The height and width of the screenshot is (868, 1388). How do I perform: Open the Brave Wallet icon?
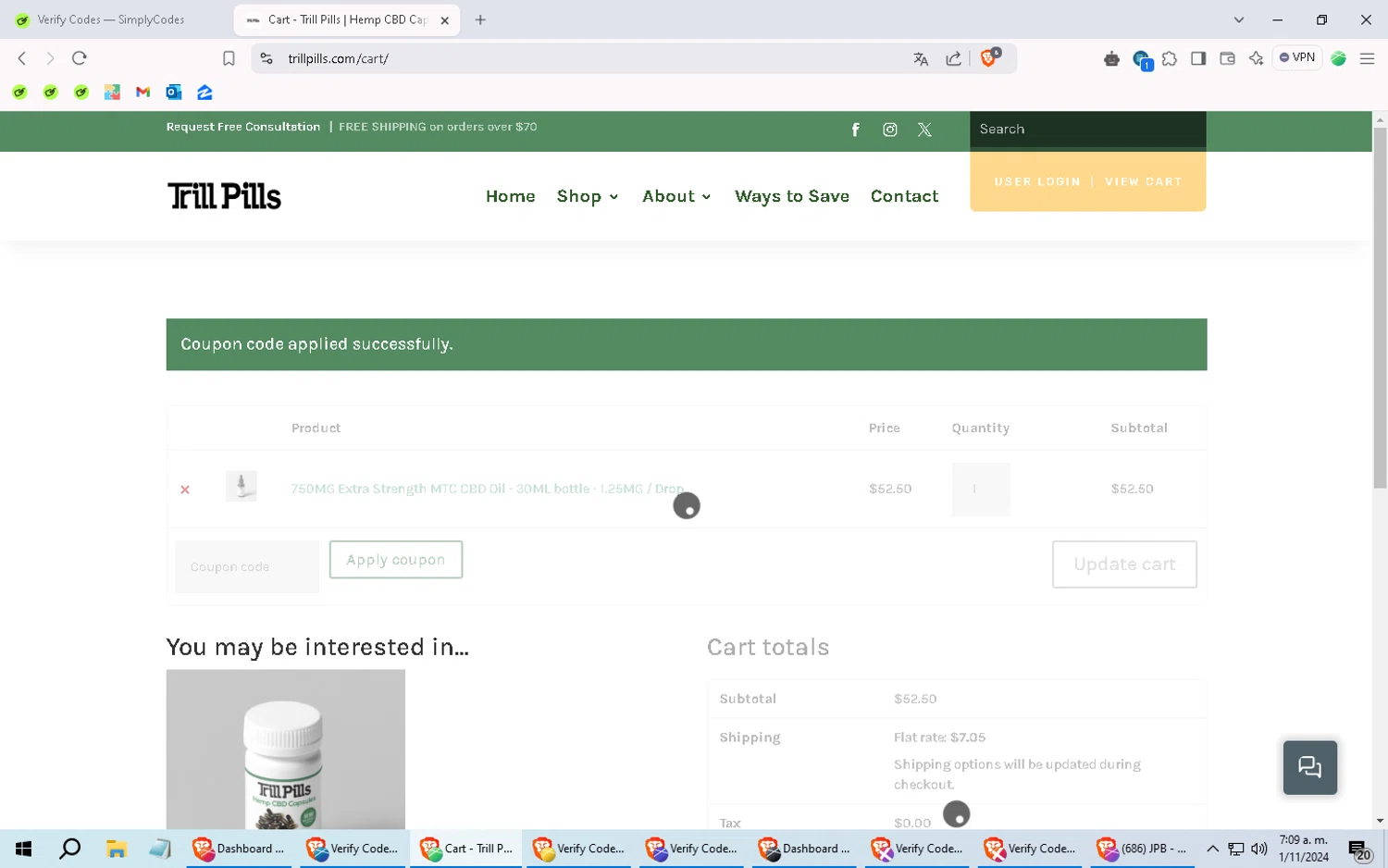pos(1227,58)
